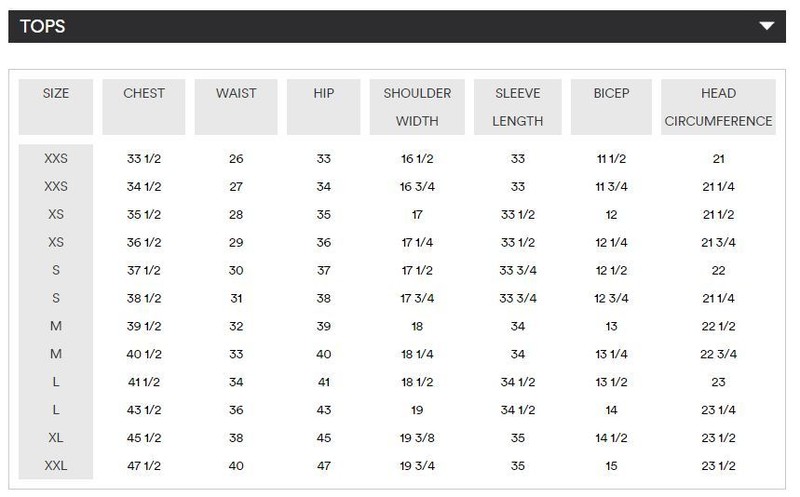This screenshot has width=800, height=497.
Task: Collapse the TOPS section arrow
Action: pyautogui.click(x=767, y=26)
